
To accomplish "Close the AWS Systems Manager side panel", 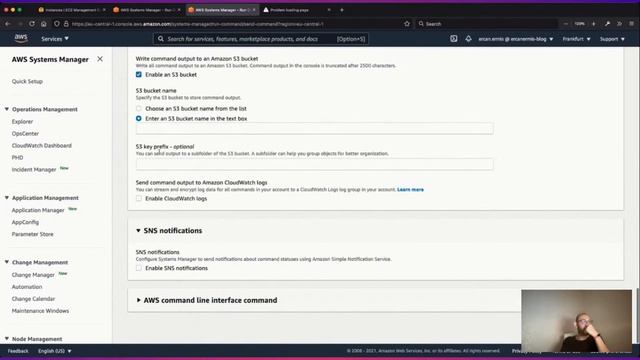I will tap(100, 59).
